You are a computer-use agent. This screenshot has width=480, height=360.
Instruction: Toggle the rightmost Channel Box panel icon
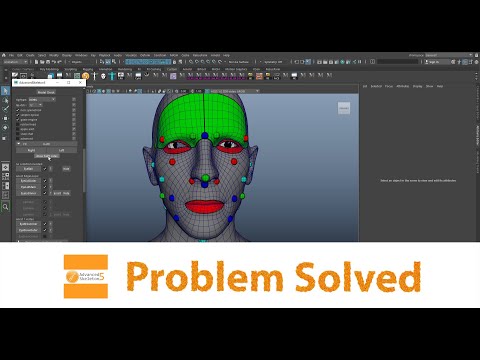click(x=476, y=62)
